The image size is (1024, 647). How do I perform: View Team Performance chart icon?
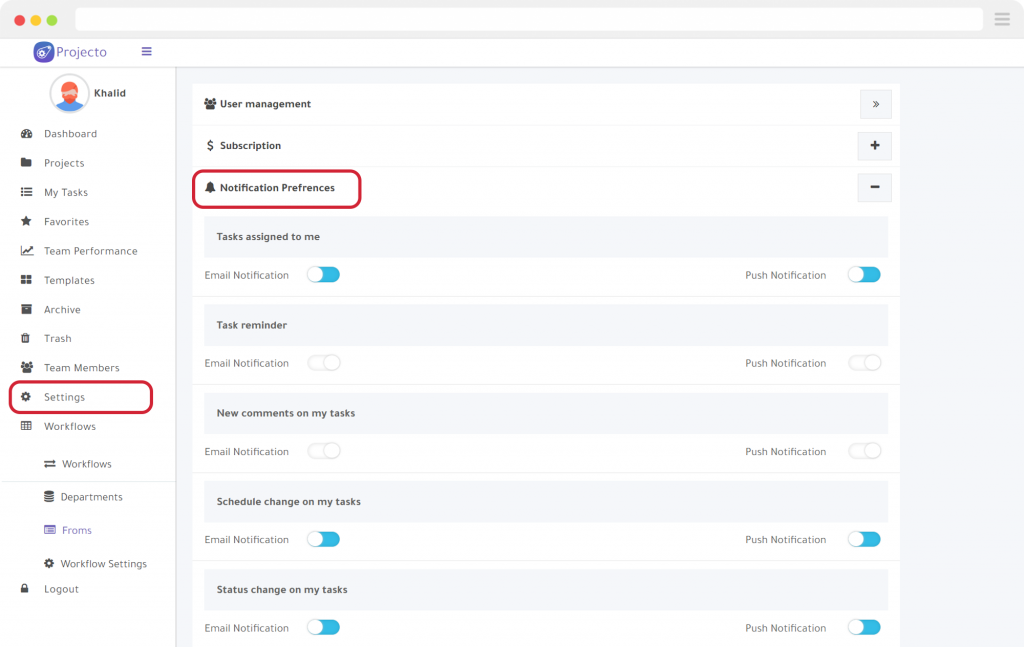25,250
